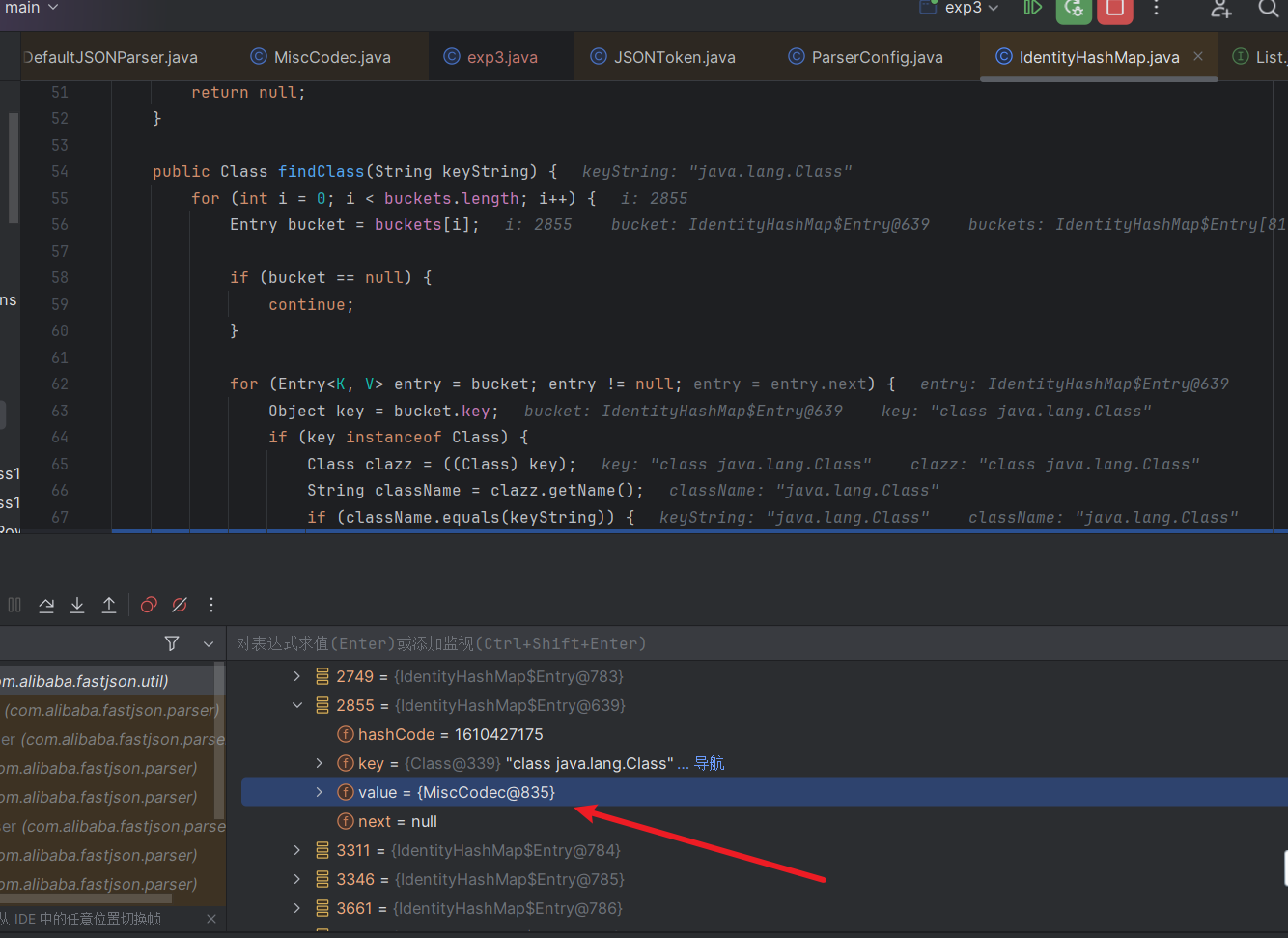Image resolution: width=1288 pixels, height=938 pixels.
Task: Close the IdentityHashMap.java tab
Action: [1198, 56]
